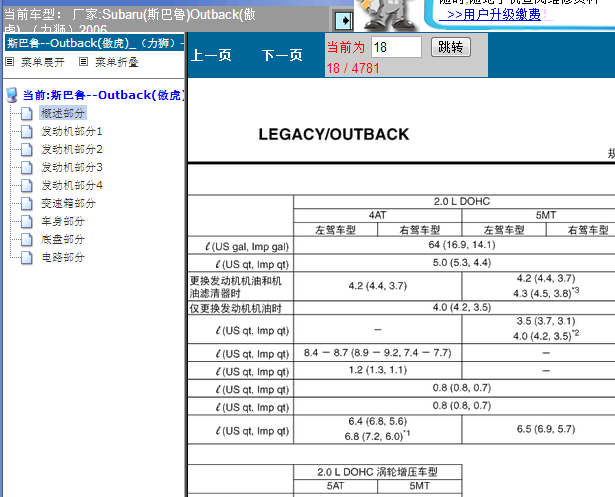The height and width of the screenshot is (497, 615).
Task: Go to next page with 下一页
Action: [x=282, y=55]
